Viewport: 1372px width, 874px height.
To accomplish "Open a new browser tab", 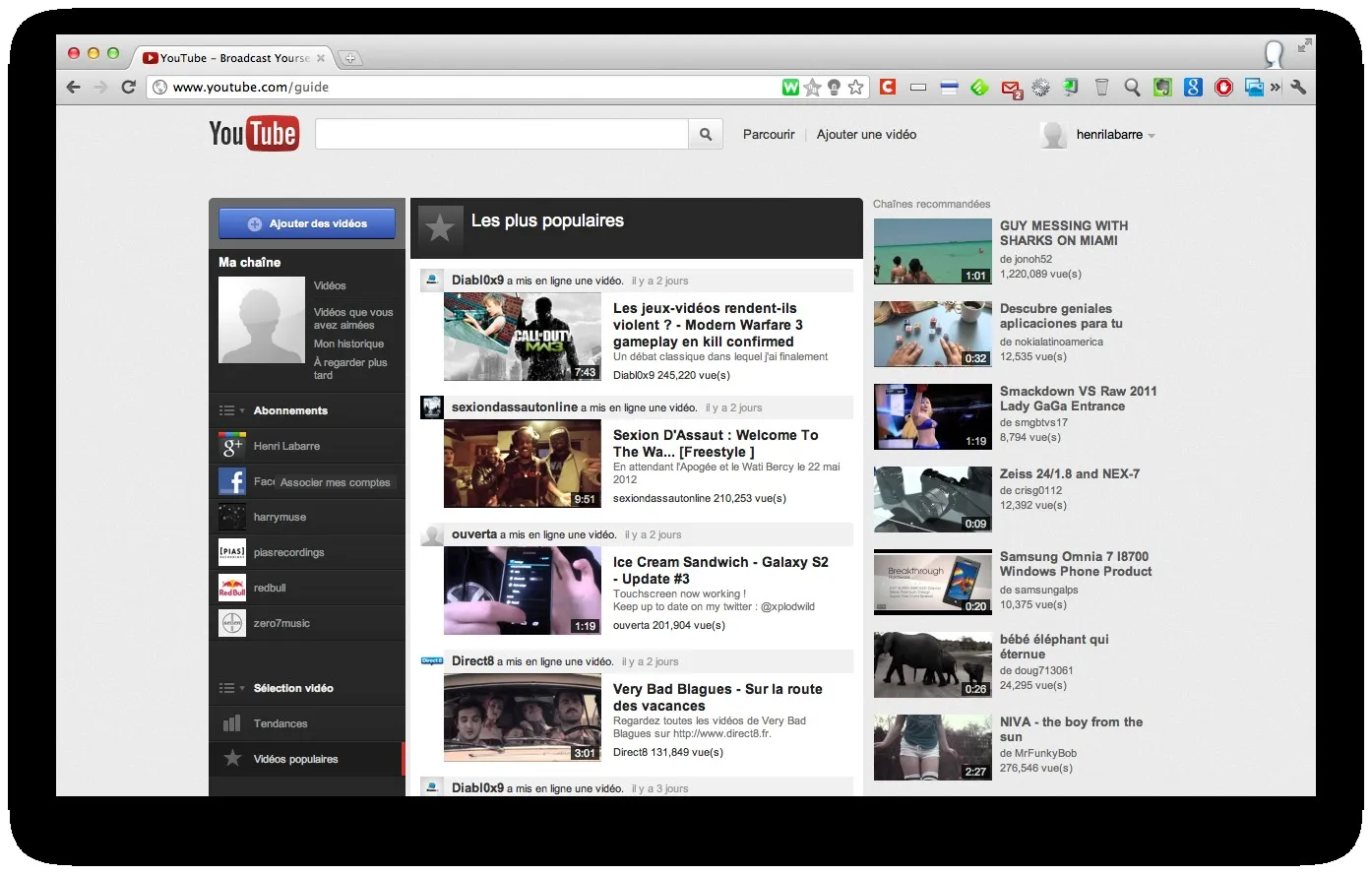I will (350, 58).
